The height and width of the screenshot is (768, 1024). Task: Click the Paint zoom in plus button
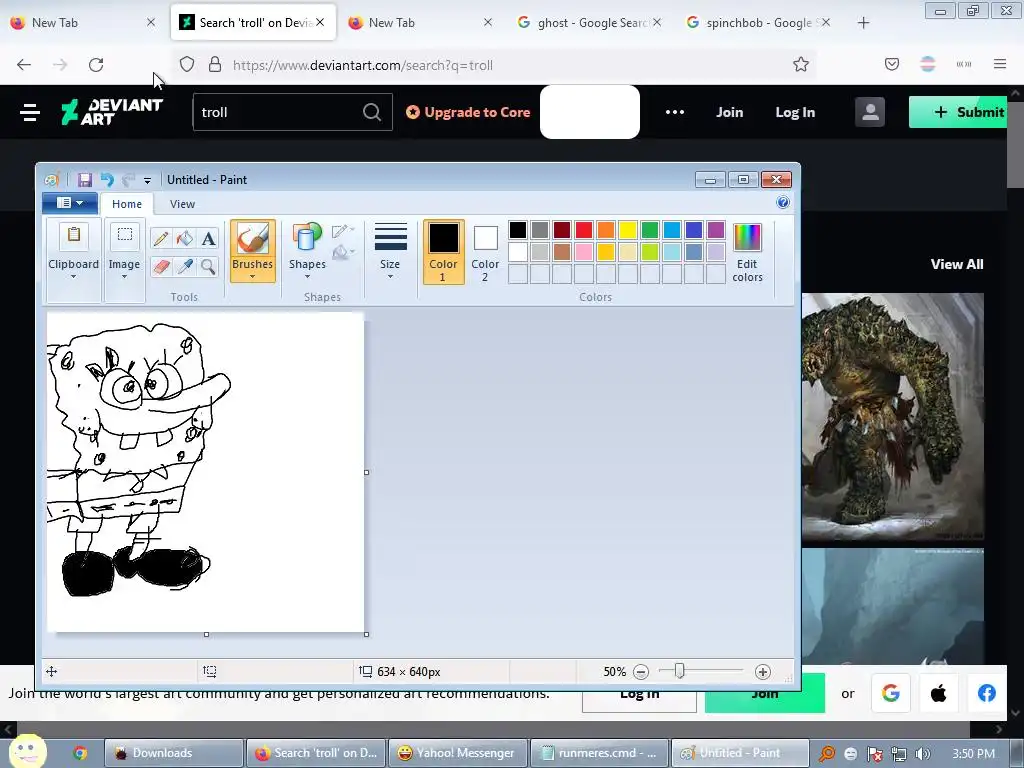(762, 672)
